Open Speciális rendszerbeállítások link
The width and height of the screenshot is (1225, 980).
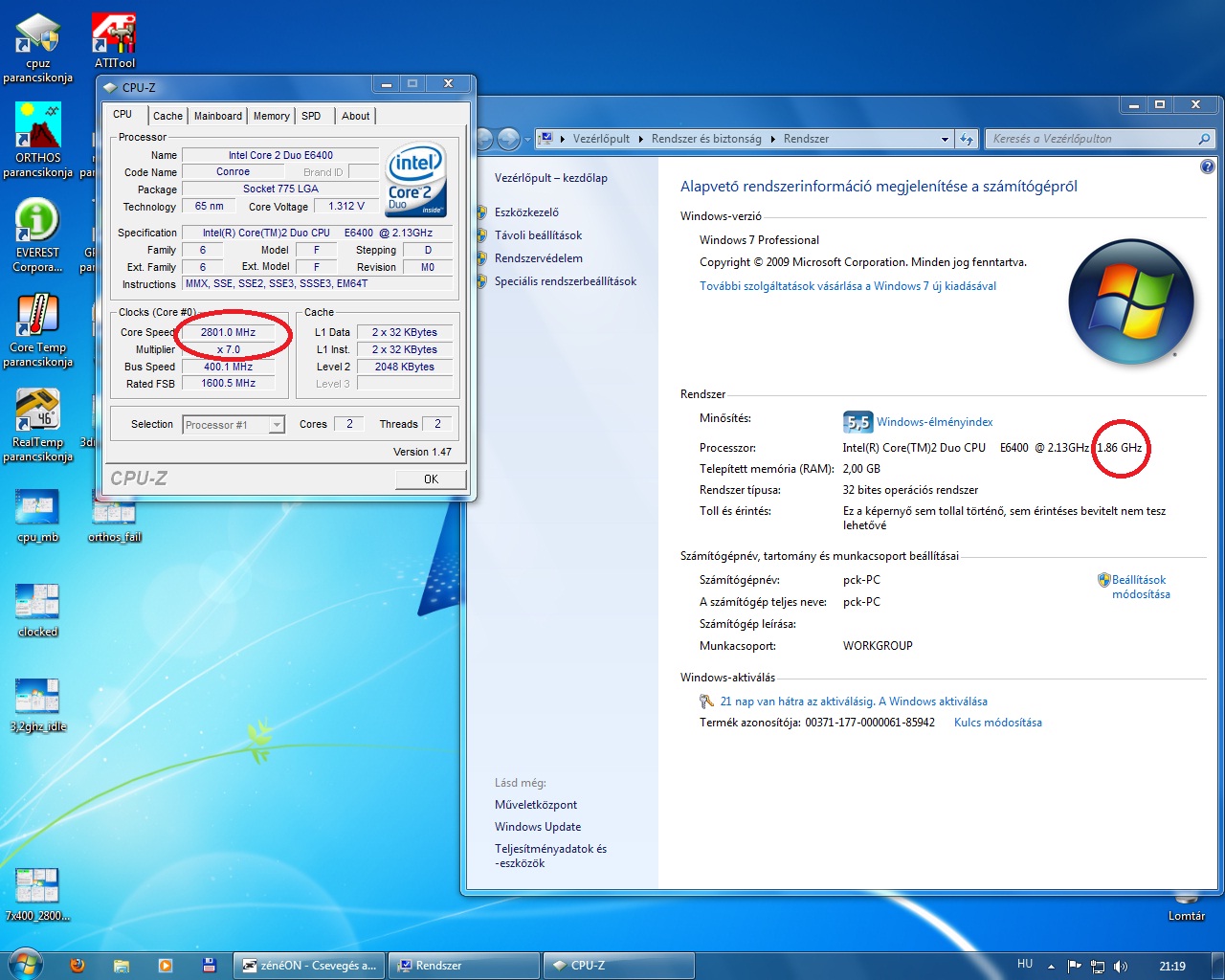click(566, 281)
